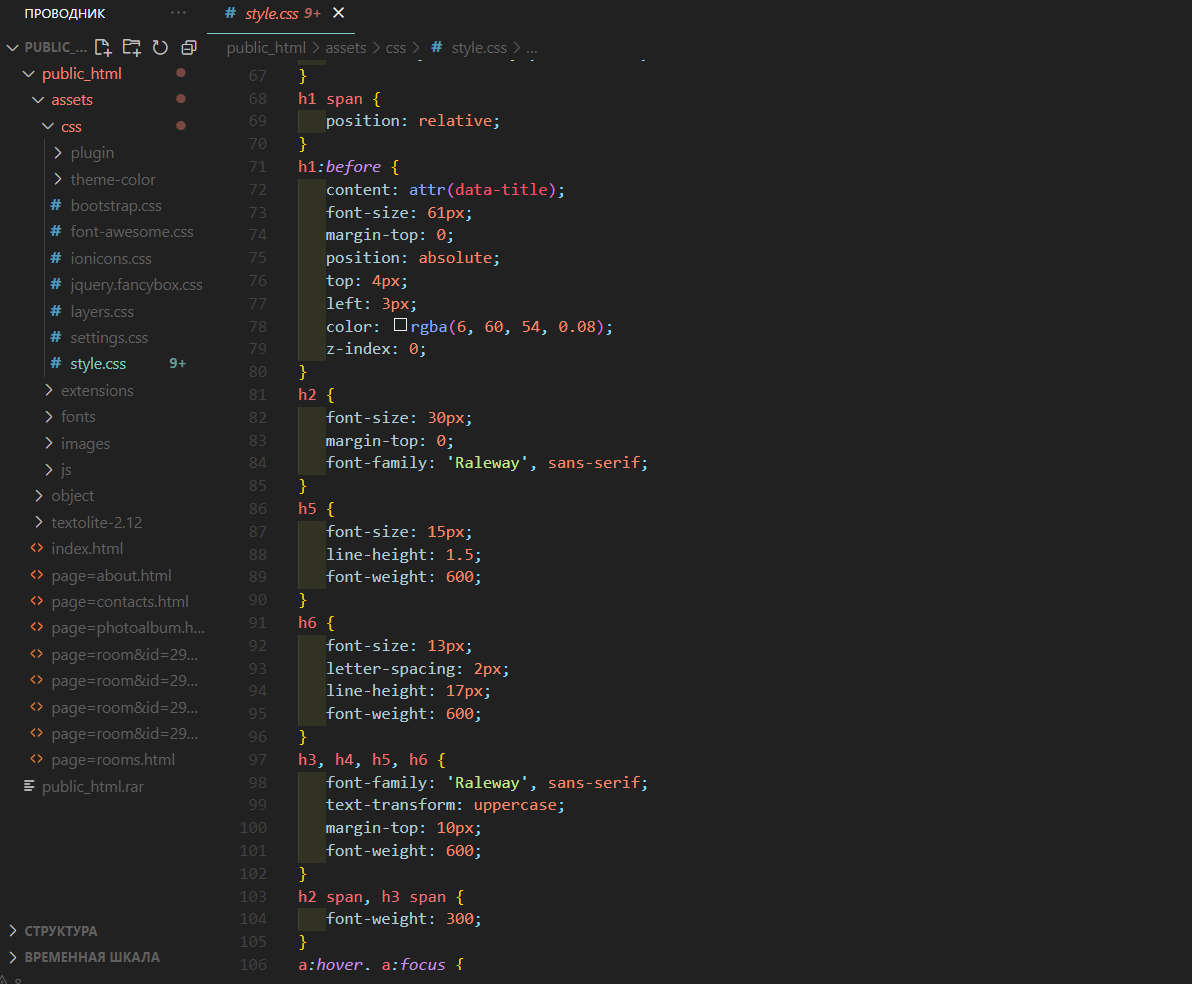Open page=rooms.html file
This screenshot has height=984, width=1192.
click(113, 760)
